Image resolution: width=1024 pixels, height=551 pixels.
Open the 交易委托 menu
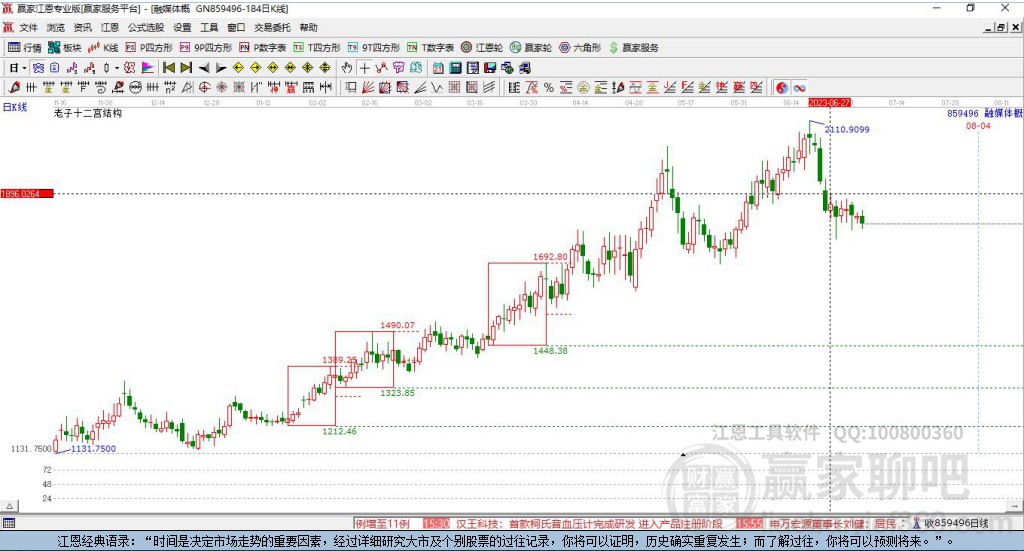click(x=272, y=27)
